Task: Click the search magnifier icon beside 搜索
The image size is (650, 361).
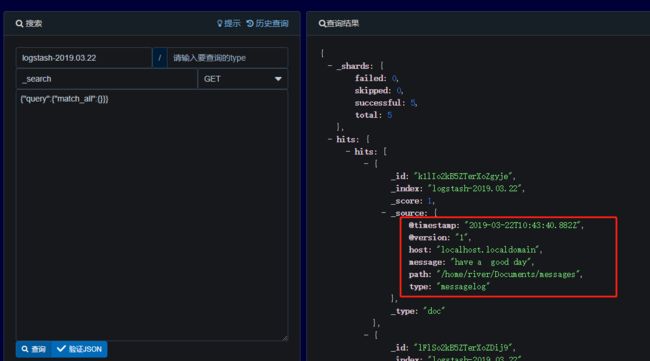Action: click(x=19, y=24)
